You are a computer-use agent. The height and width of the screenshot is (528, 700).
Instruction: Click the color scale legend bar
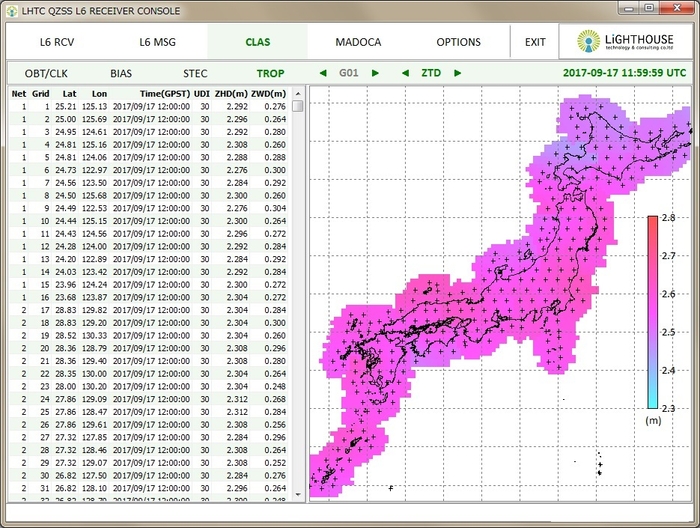pyautogui.click(x=652, y=311)
